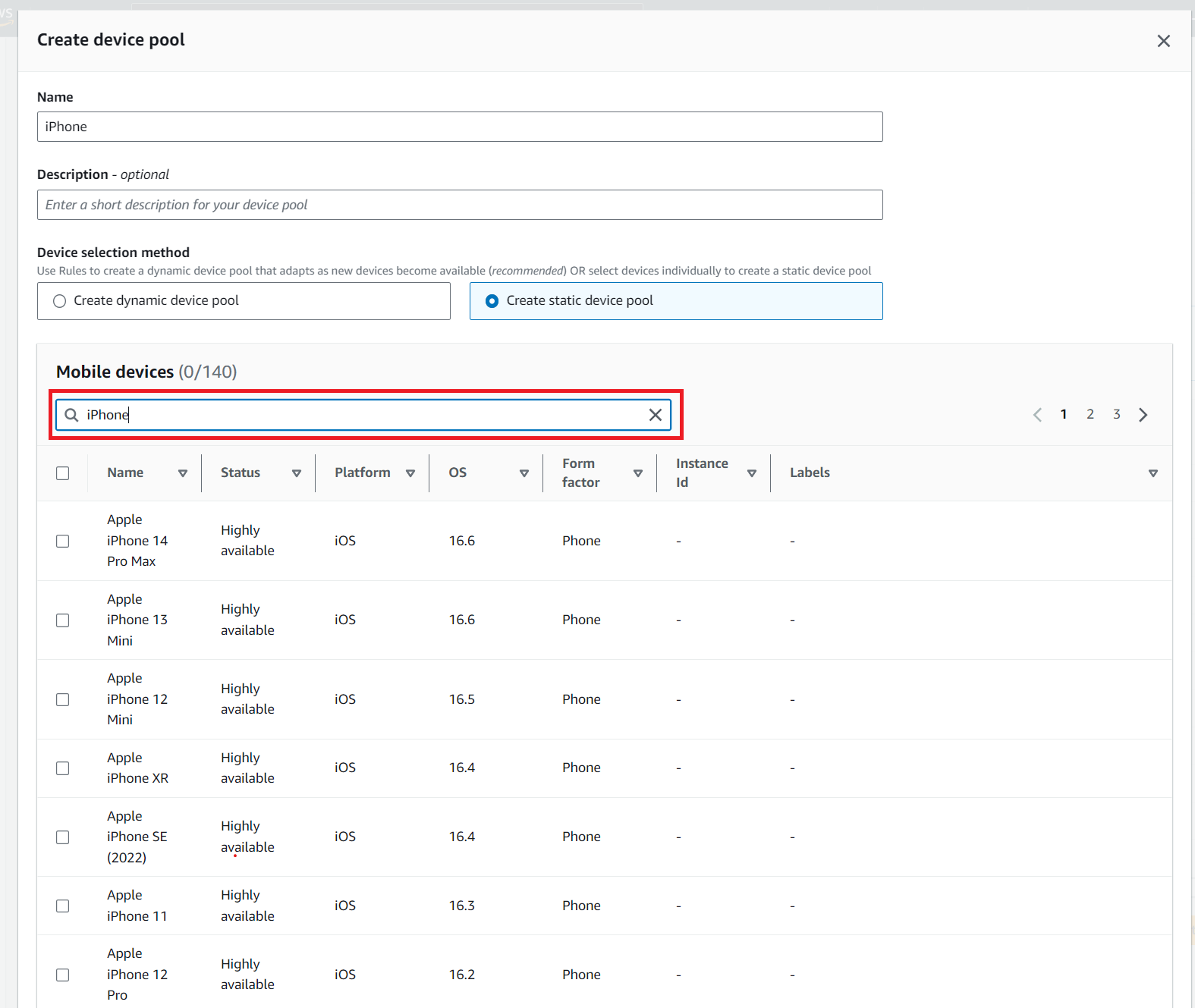Clear the iPhone search text
The image size is (1195, 1008).
point(656,415)
